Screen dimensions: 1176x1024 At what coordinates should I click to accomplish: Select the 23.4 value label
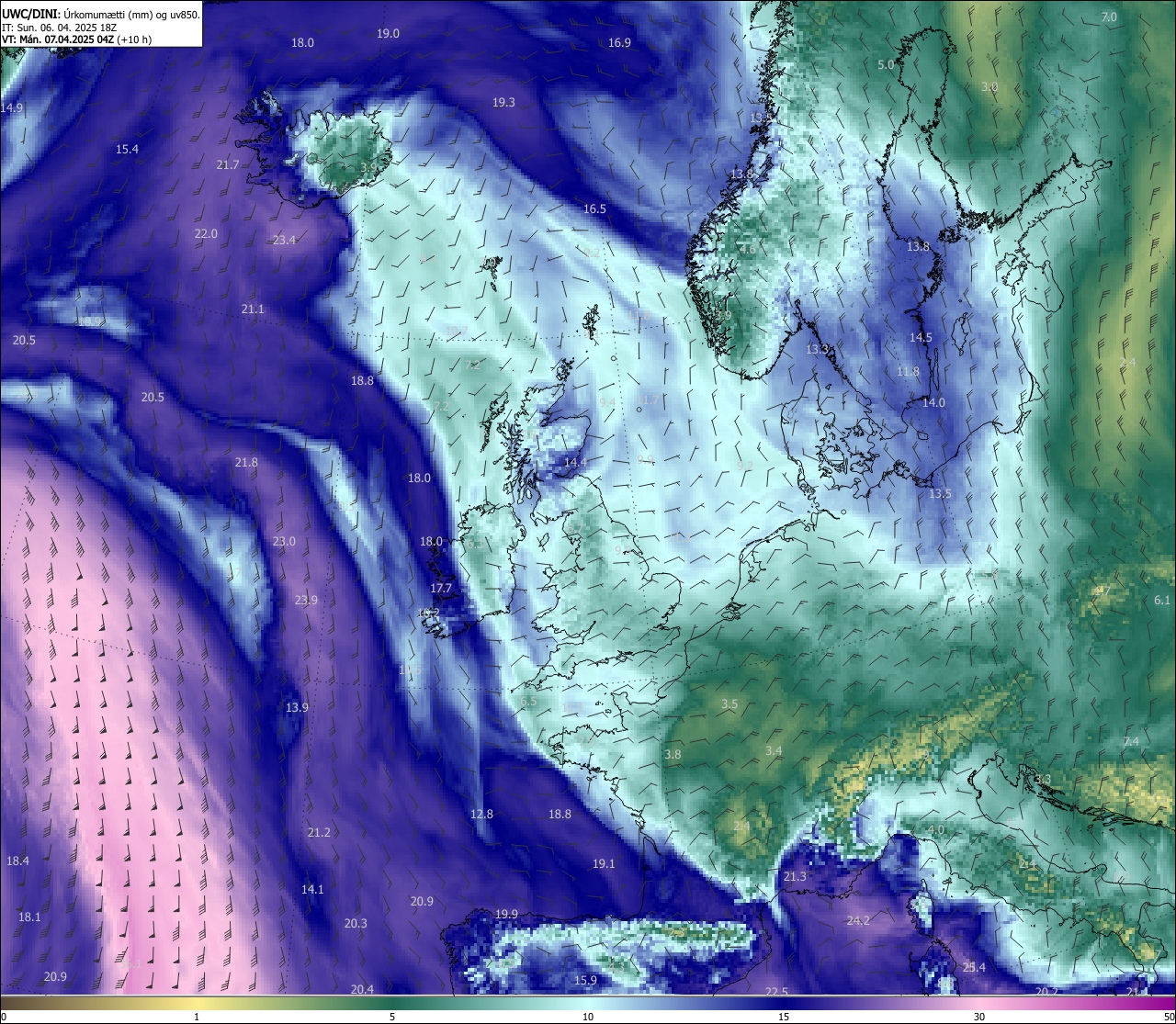(x=284, y=241)
